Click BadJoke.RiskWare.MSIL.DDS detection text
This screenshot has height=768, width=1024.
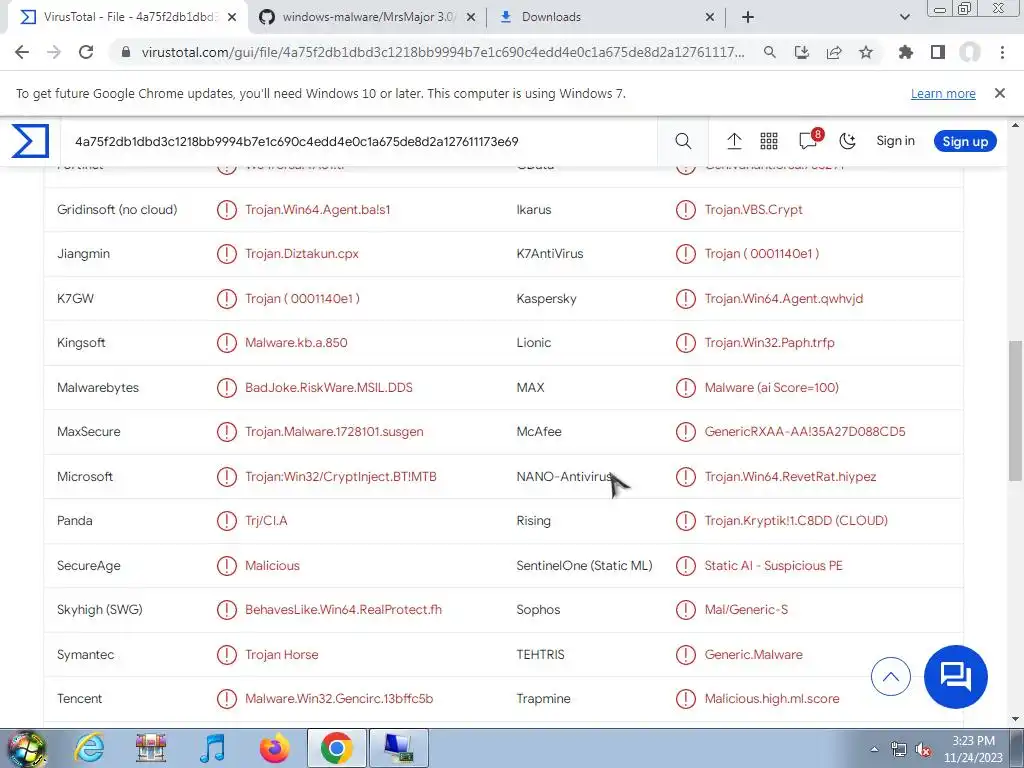[328, 387]
